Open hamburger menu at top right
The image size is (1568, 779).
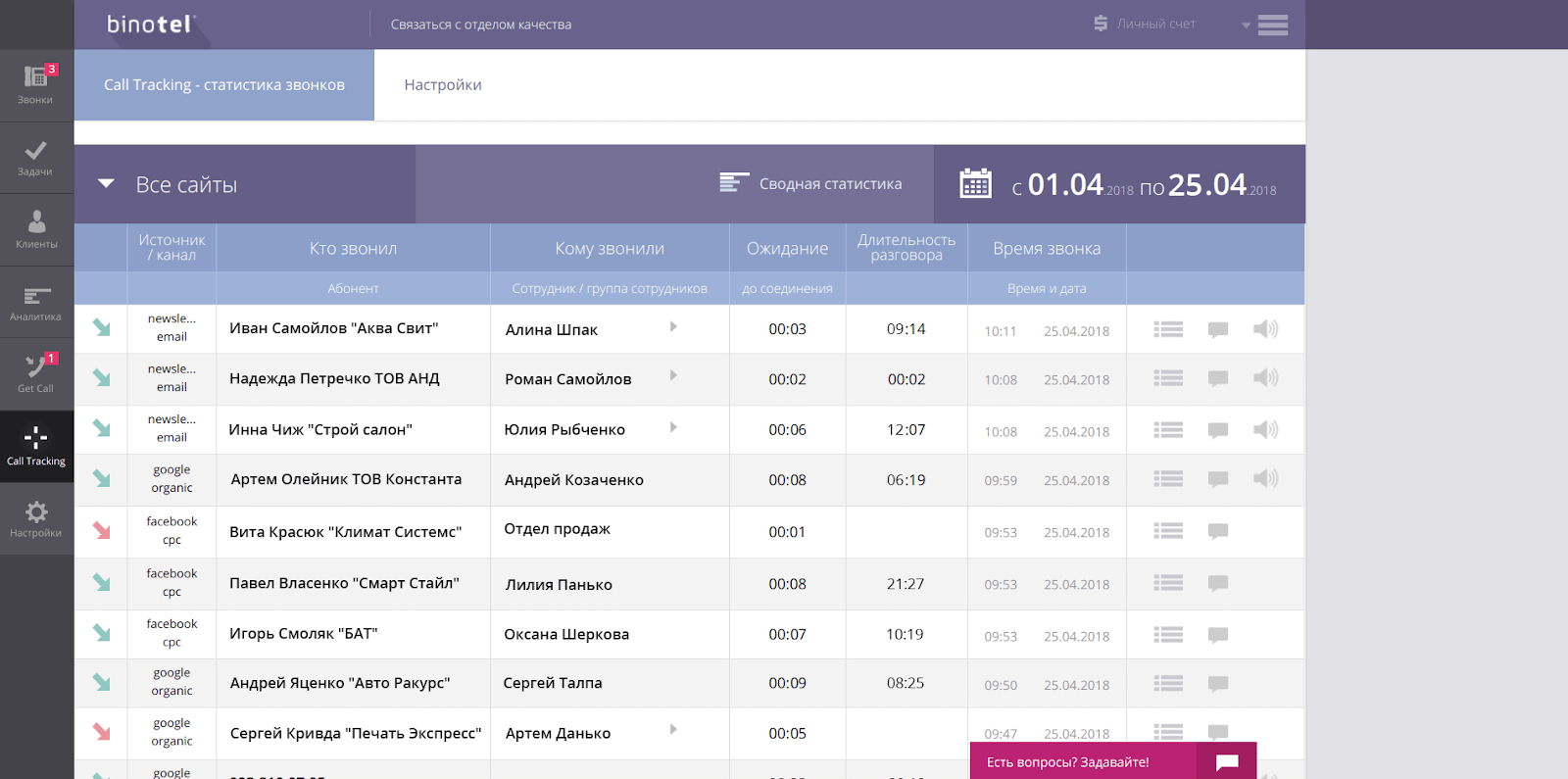(x=1273, y=24)
